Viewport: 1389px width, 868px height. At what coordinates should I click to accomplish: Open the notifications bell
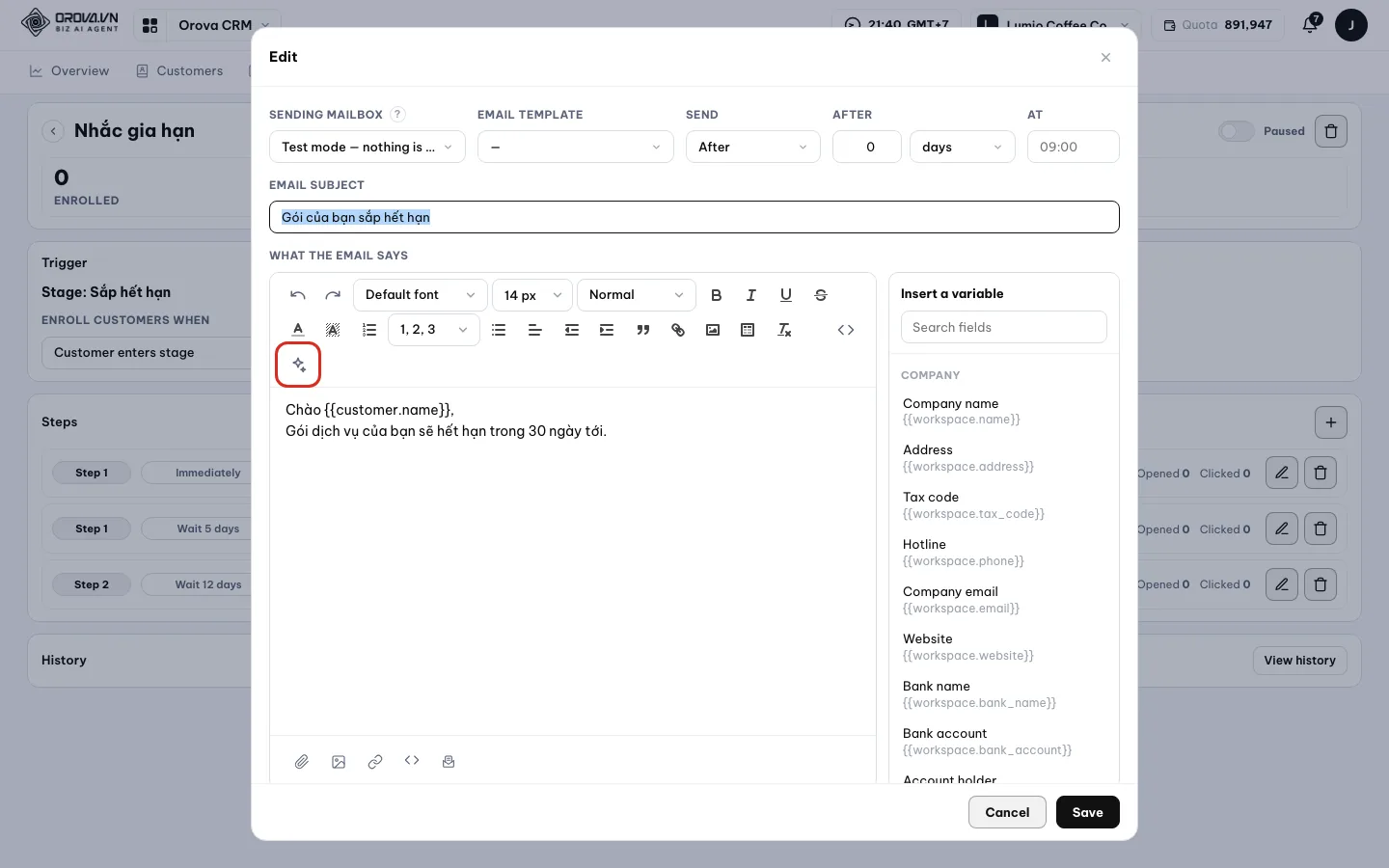pos(1310,25)
